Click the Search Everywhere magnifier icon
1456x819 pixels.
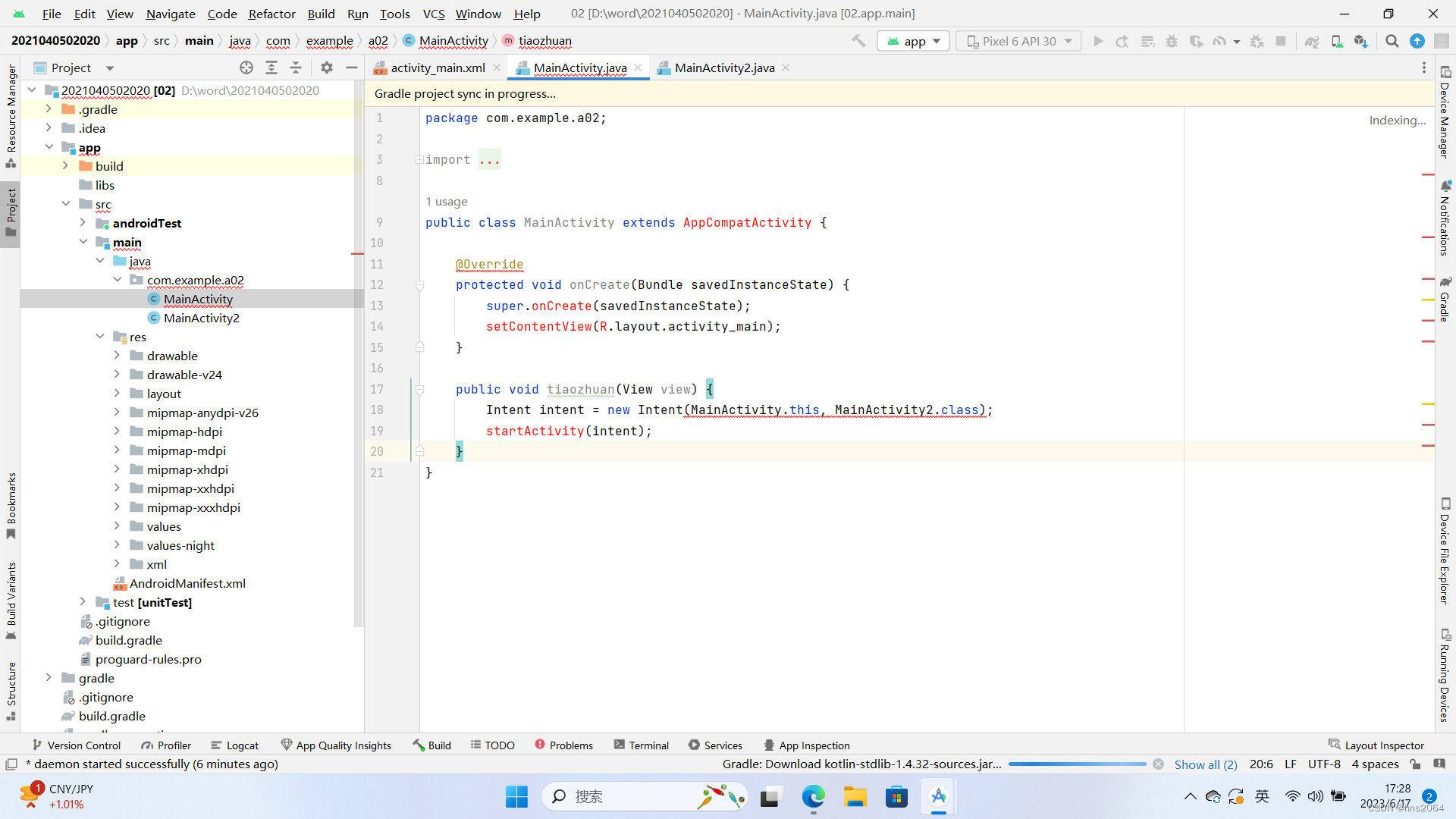click(x=1392, y=41)
